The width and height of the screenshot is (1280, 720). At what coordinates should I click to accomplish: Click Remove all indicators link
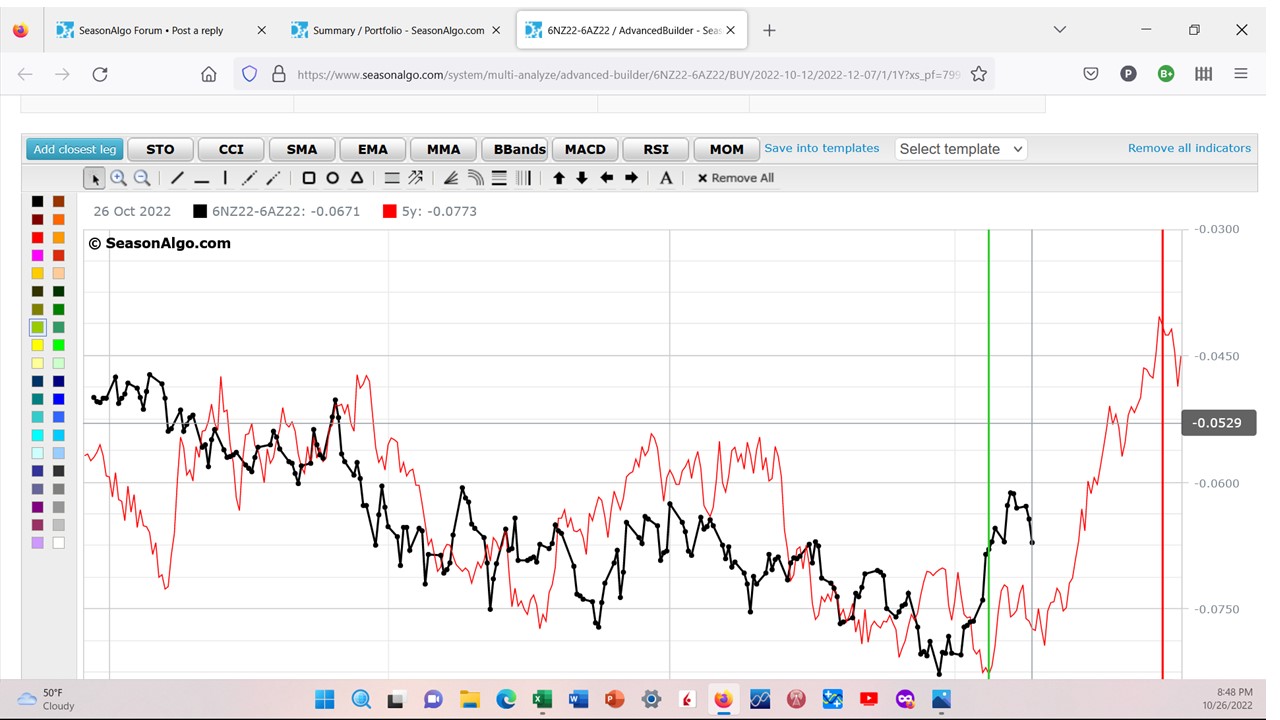[1189, 148]
